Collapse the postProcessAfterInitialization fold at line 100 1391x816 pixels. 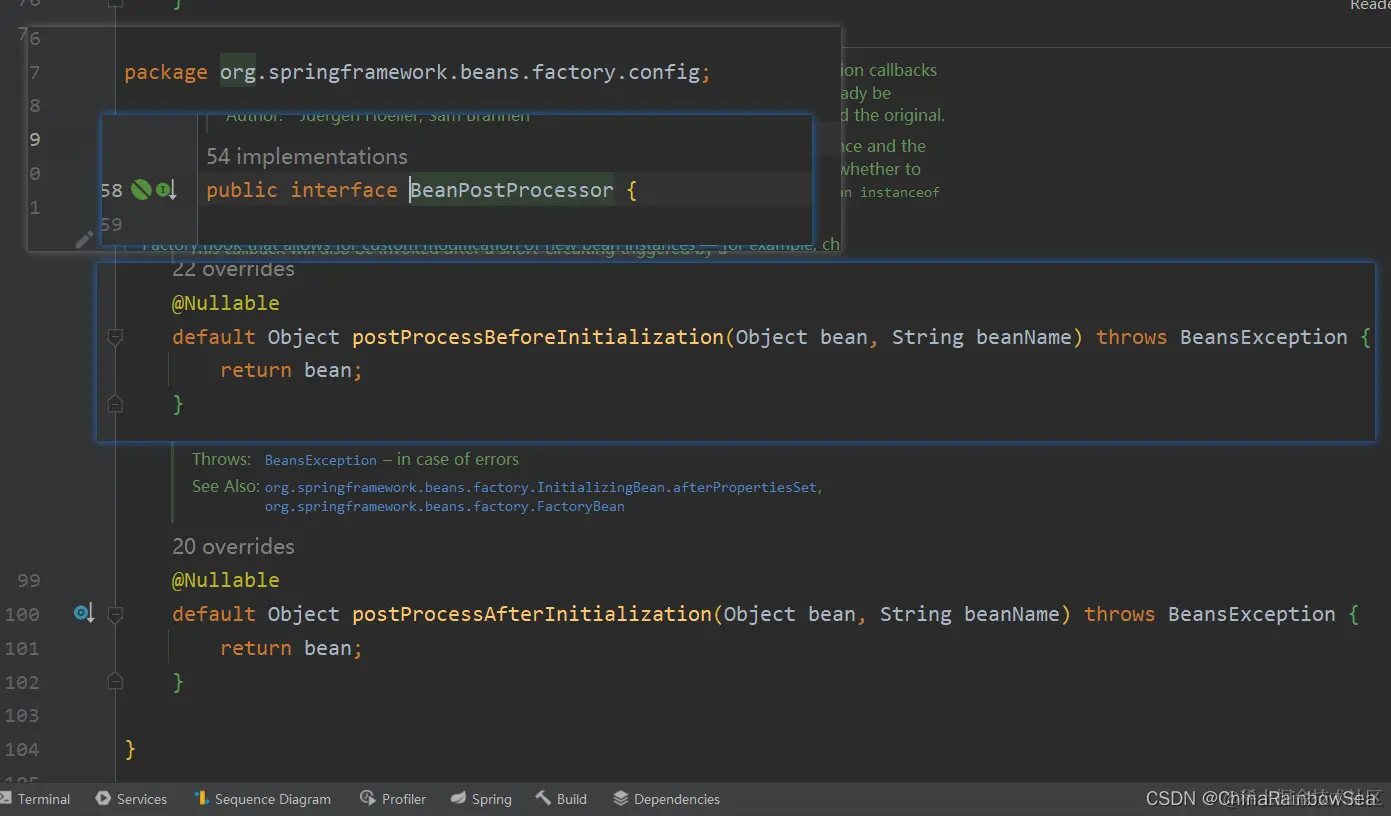tap(115, 614)
